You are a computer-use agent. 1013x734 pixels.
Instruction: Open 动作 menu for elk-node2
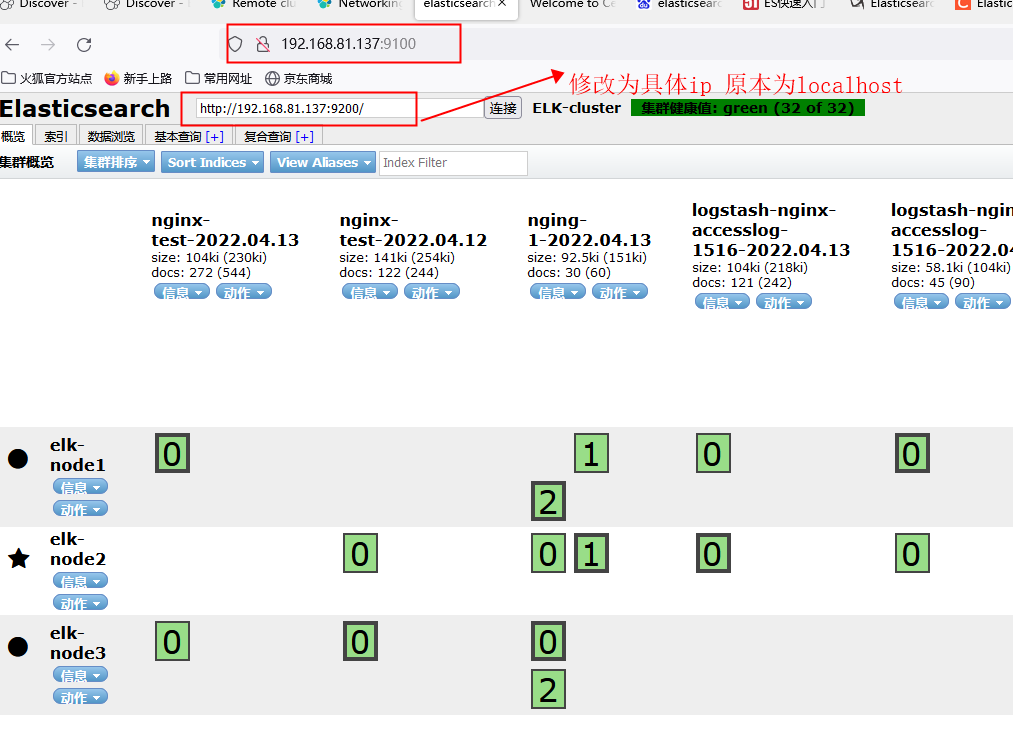coord(80,603)
